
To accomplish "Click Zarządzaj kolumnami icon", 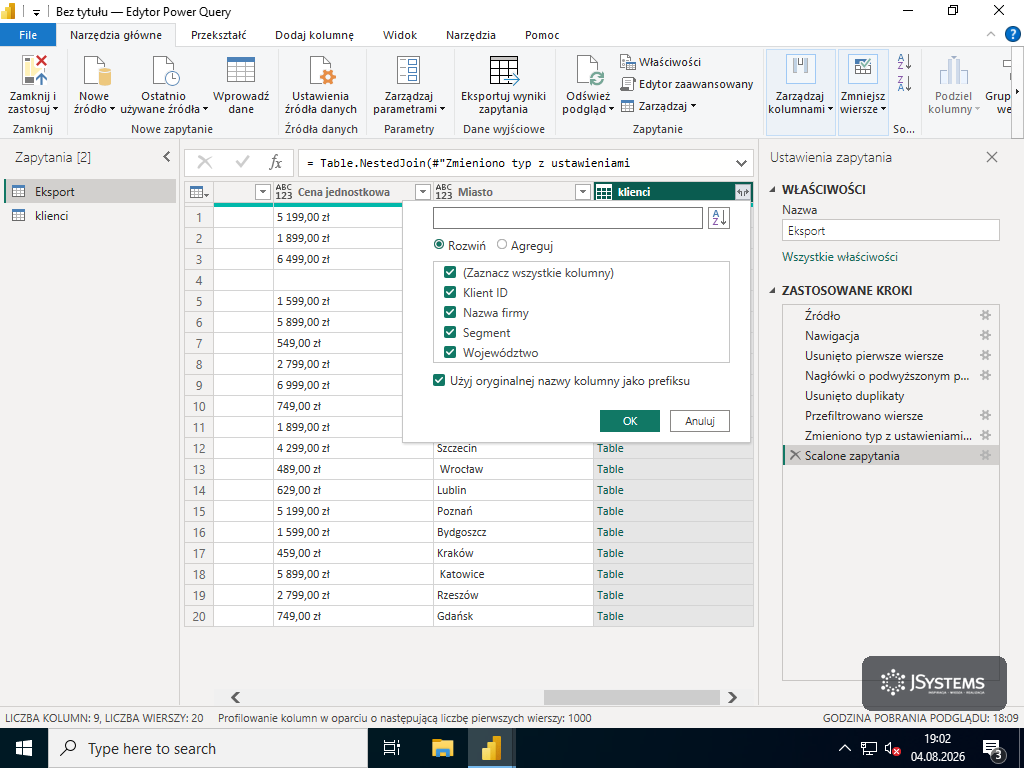I will coord(800,70).
